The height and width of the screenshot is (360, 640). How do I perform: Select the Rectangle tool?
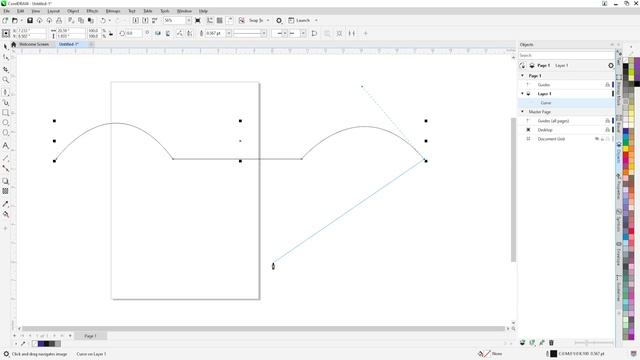pos(6,113)
